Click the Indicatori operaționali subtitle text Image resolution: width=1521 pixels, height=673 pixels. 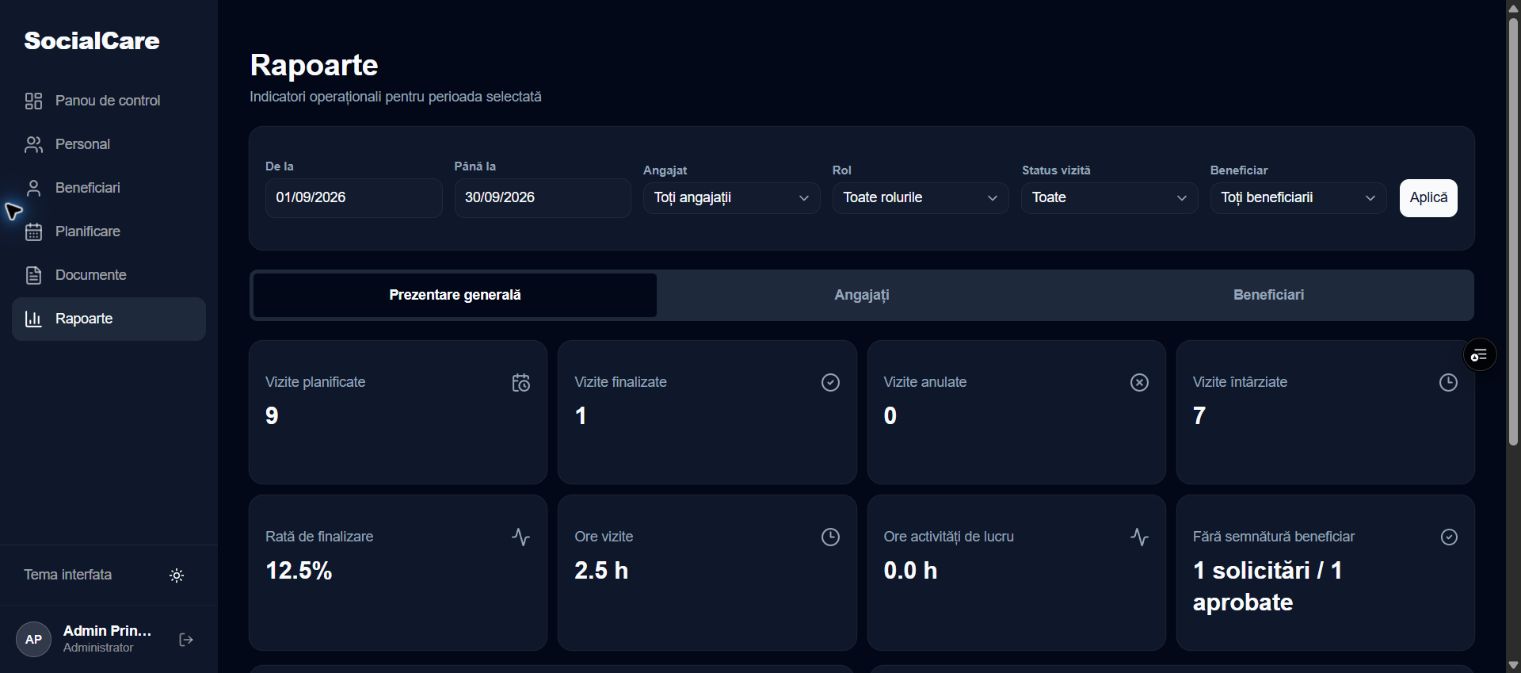[396, 97]
